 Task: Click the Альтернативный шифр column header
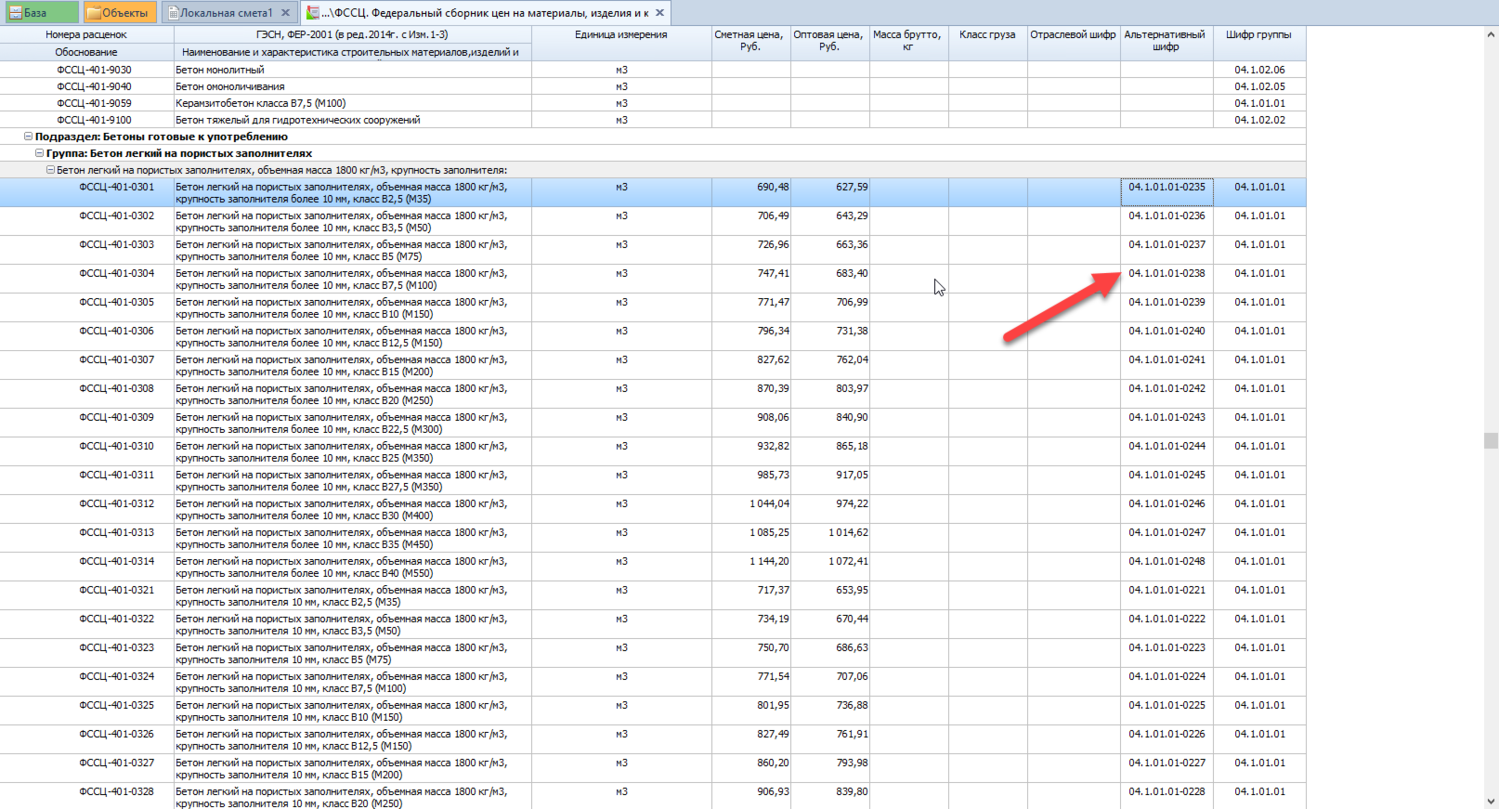point(1166,41)
